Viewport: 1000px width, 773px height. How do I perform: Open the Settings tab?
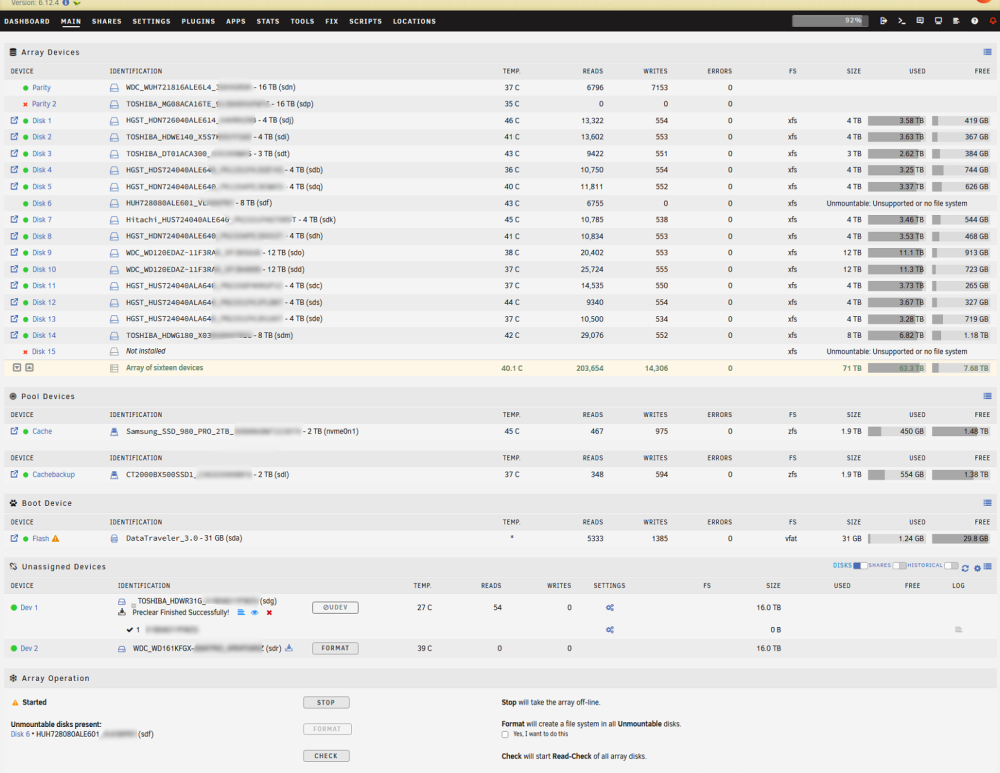click(x=151, y=21)
